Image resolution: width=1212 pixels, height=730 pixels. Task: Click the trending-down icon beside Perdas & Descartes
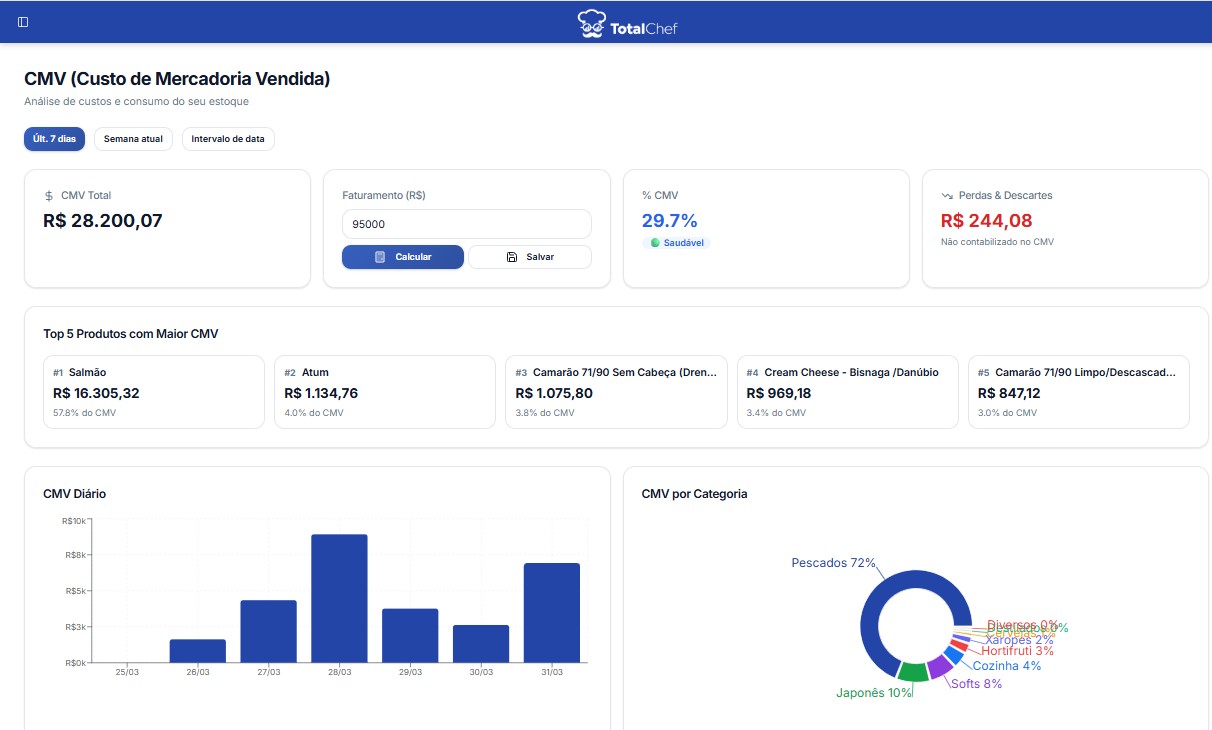[946, 196]
